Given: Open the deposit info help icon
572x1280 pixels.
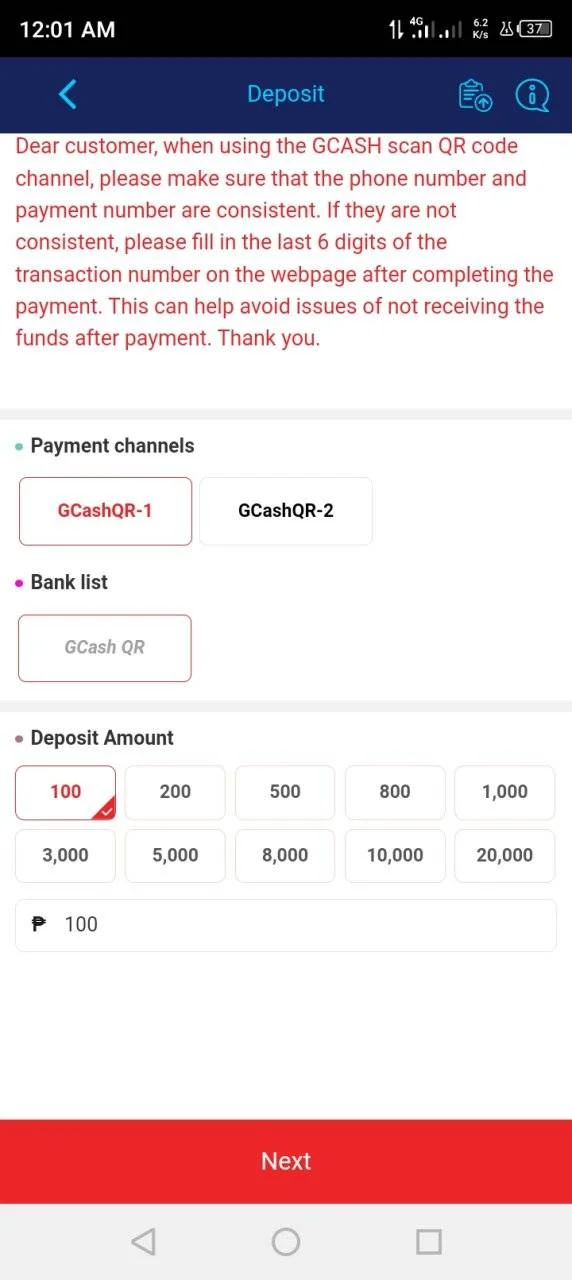Looking at the screenshot, I should 532,94.
